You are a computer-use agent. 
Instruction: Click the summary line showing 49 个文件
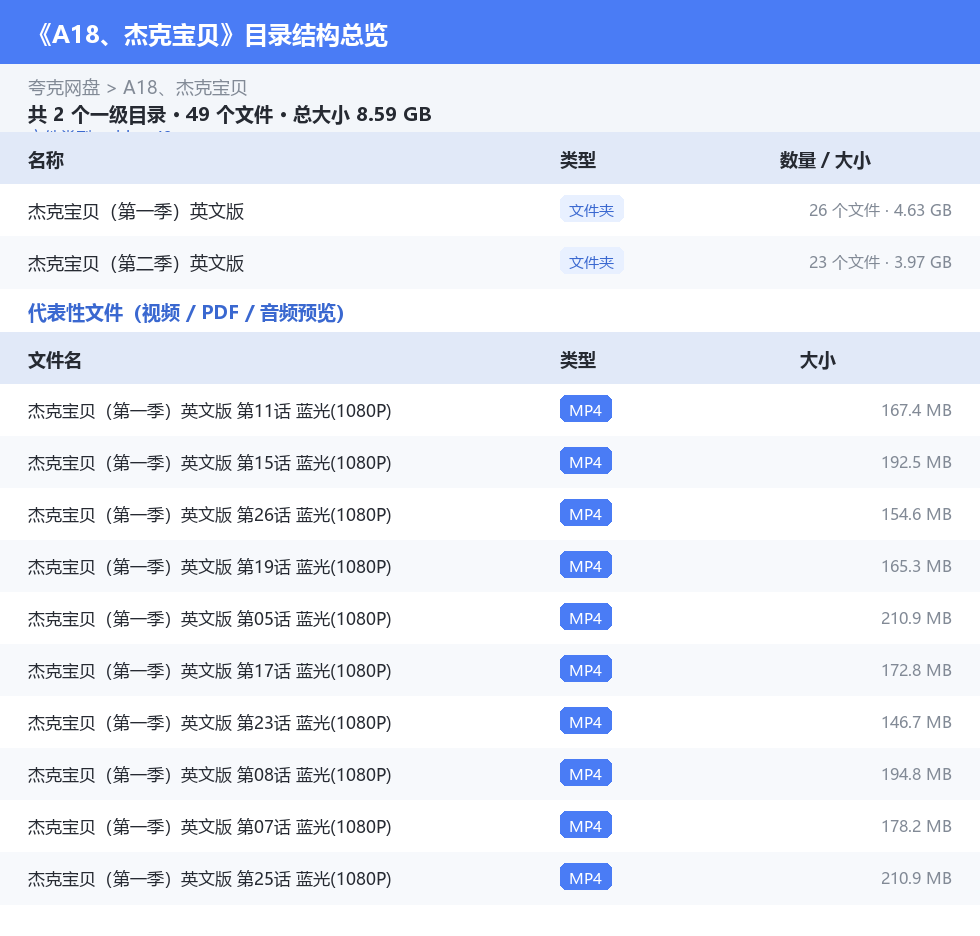pos(229,114)
